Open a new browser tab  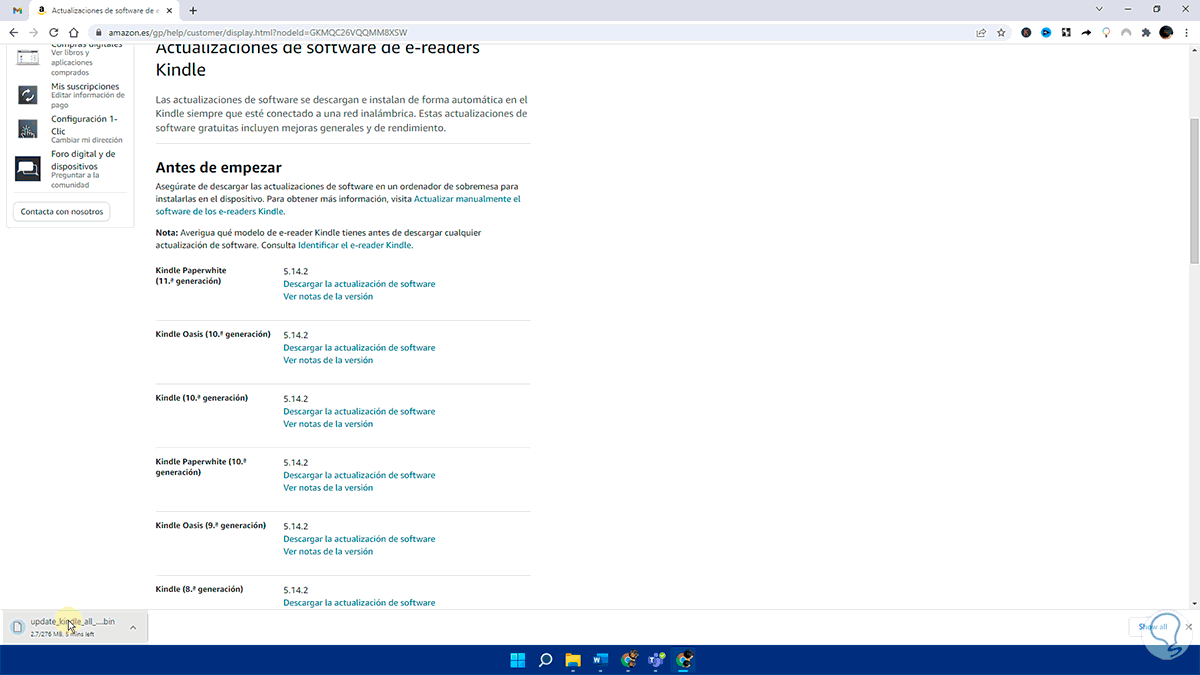click(x=193, y=10)
